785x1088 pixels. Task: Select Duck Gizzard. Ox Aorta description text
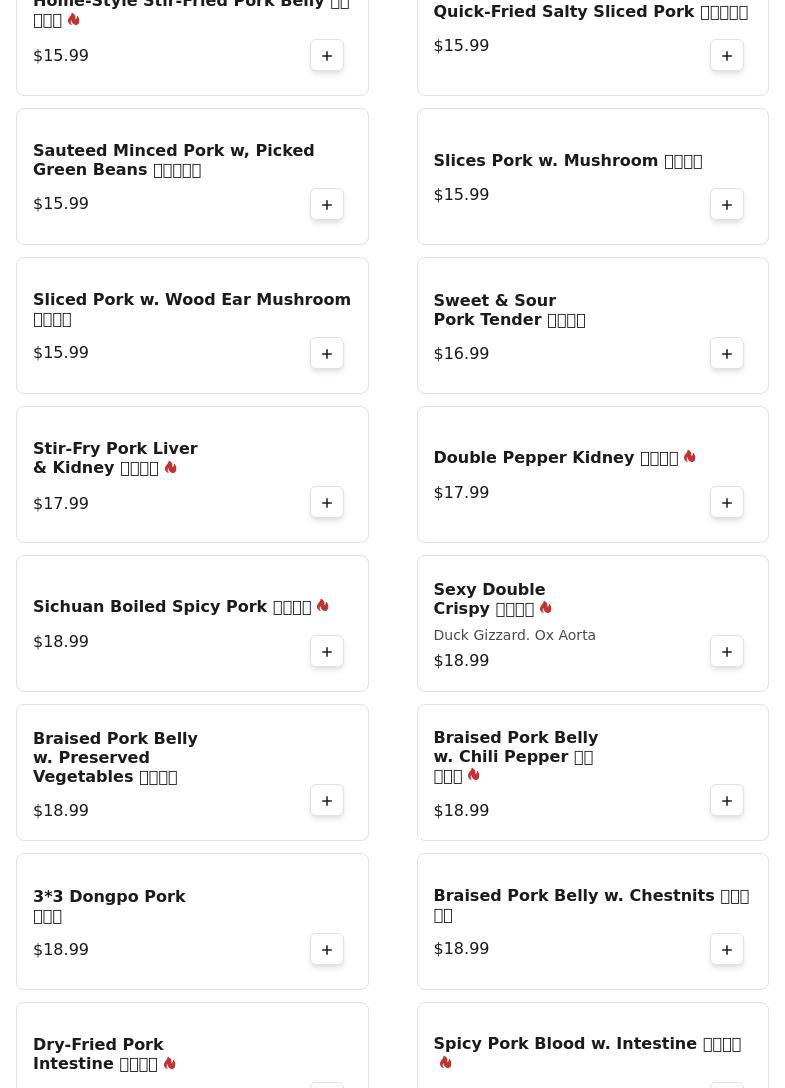514,635
